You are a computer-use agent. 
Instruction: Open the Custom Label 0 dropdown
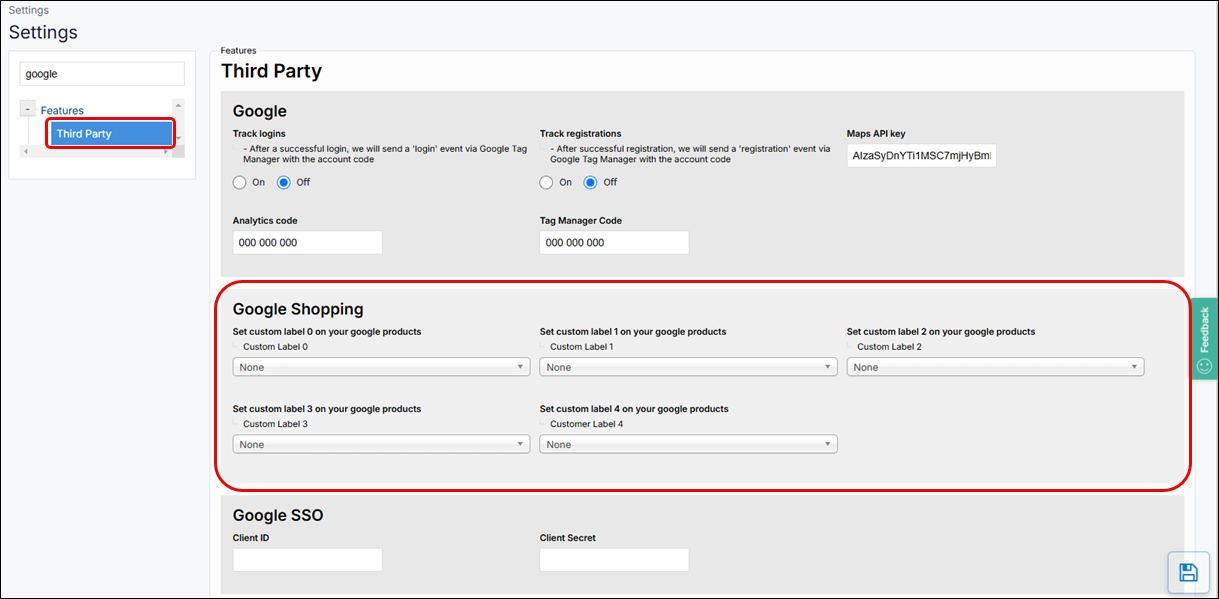click(380, 366)
